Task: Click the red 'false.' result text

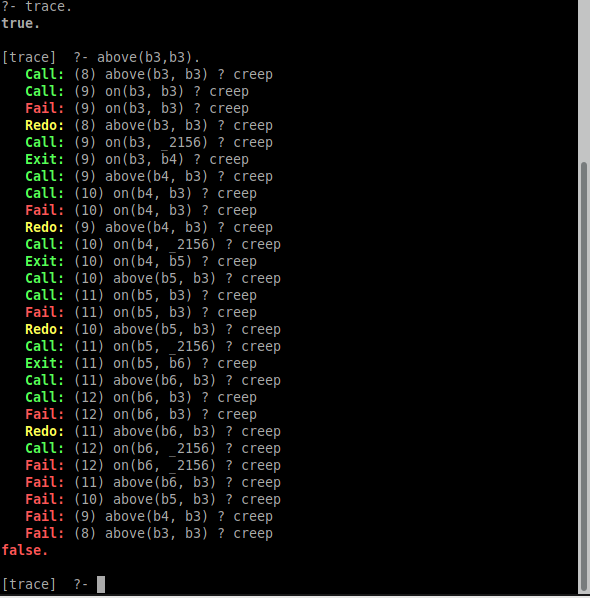Action: [25, 550]
